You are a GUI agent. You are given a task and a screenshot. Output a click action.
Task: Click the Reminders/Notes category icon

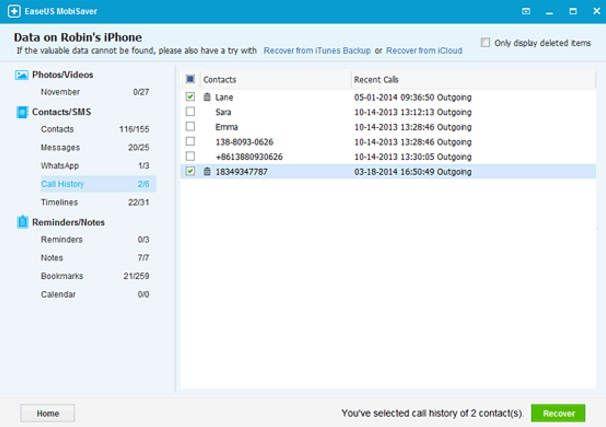point(22,222)
